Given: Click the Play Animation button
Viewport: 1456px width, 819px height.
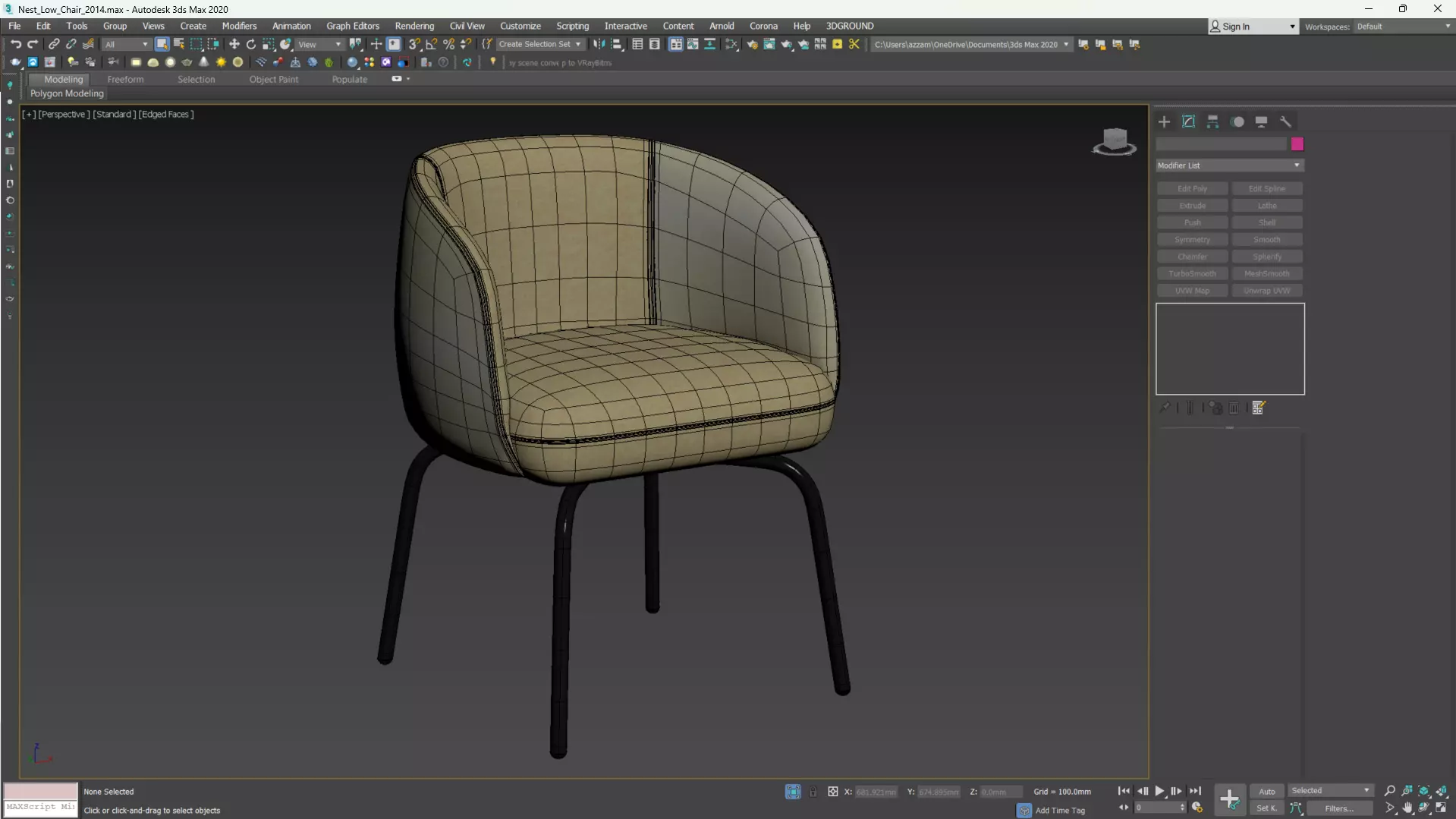Looking at the screenshot, I should 1159,791.
